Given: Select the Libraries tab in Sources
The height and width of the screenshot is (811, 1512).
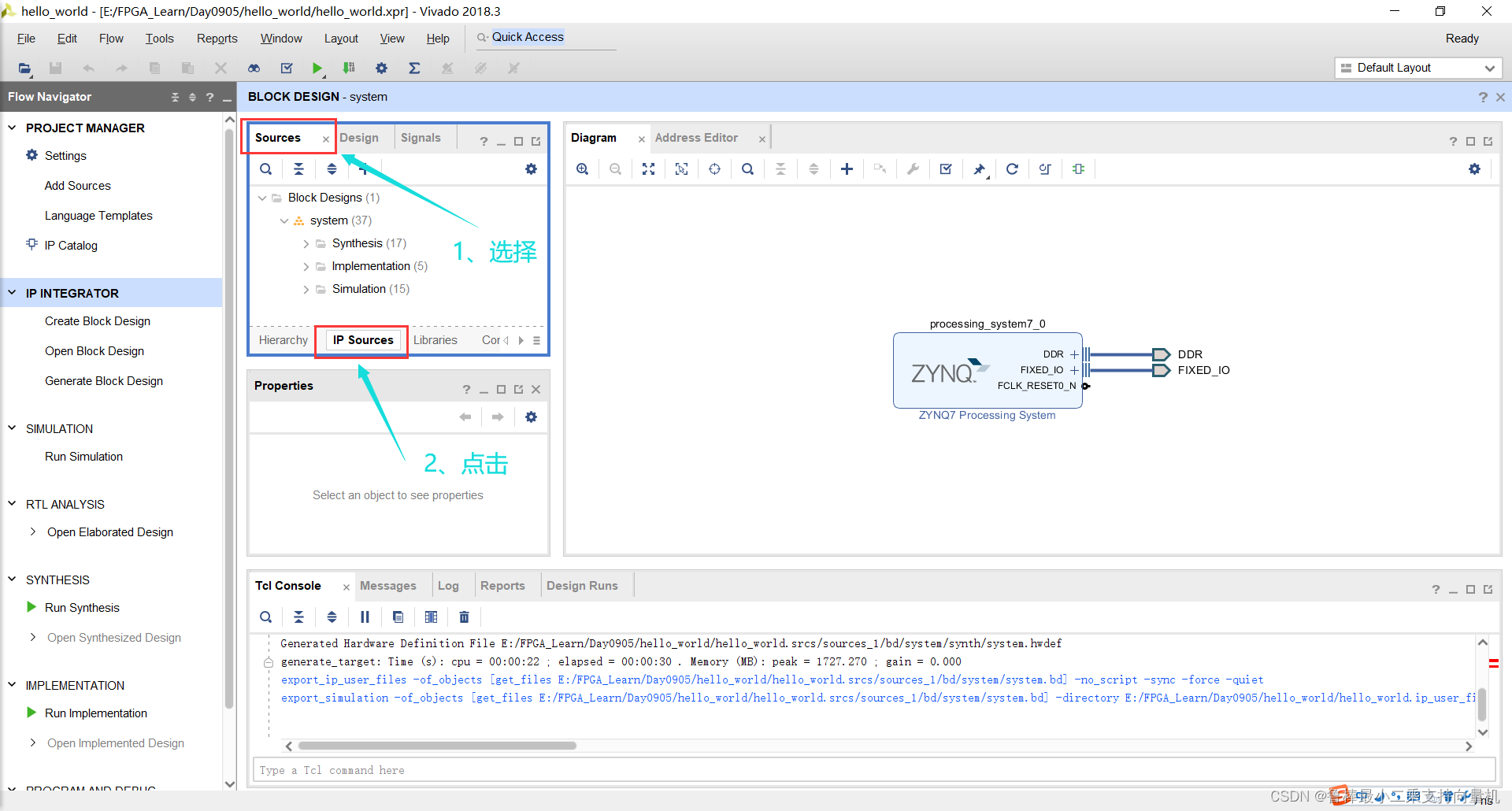Looking at the screenshot, I should (x=435, y=340).
